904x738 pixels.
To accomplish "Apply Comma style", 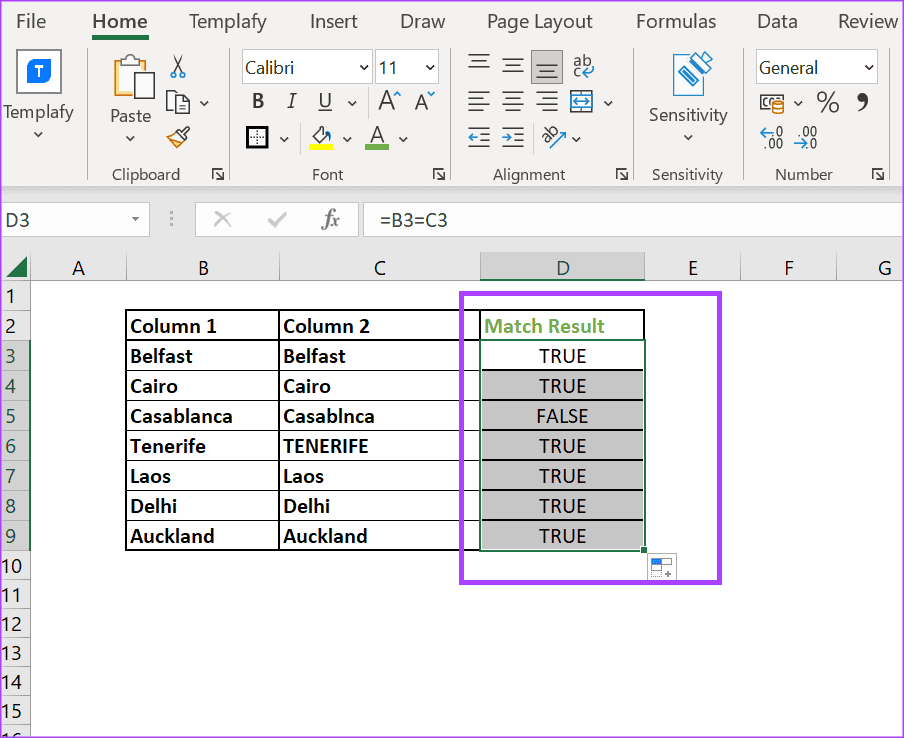I will click(862, 103).
